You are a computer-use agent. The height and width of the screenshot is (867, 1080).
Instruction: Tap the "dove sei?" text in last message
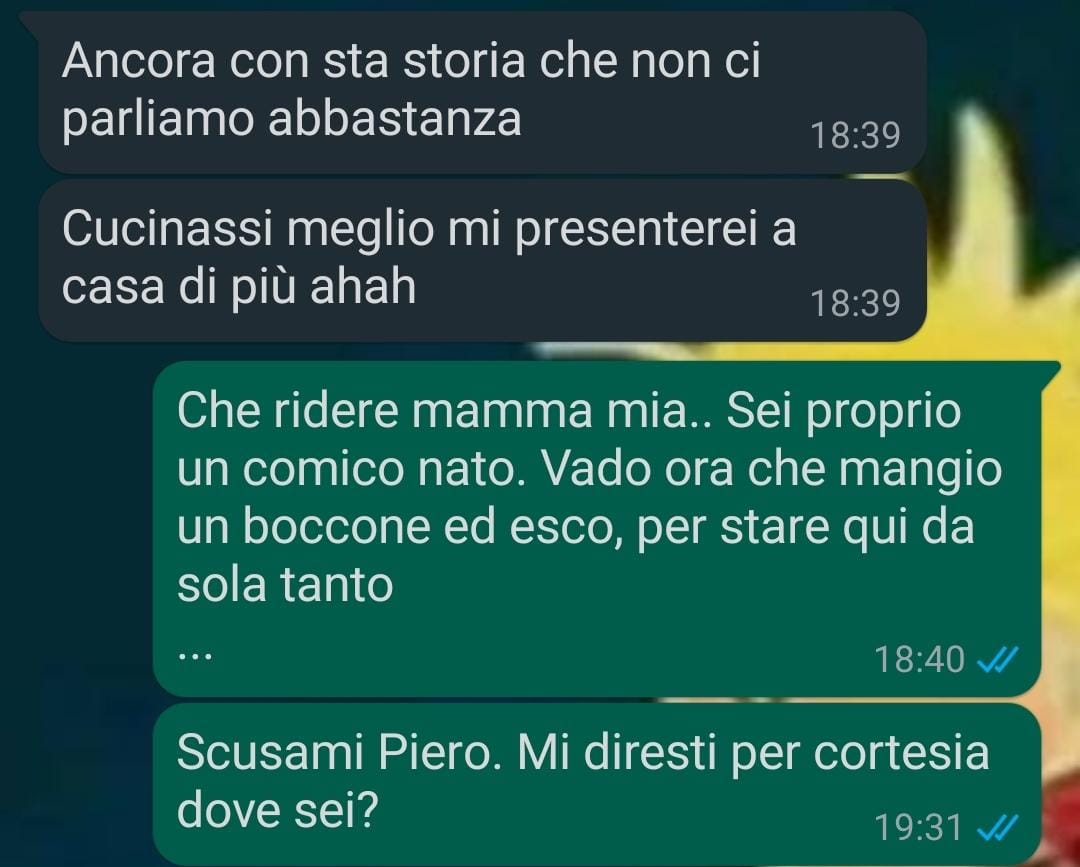pyautogui.click(x=278, y=810)
